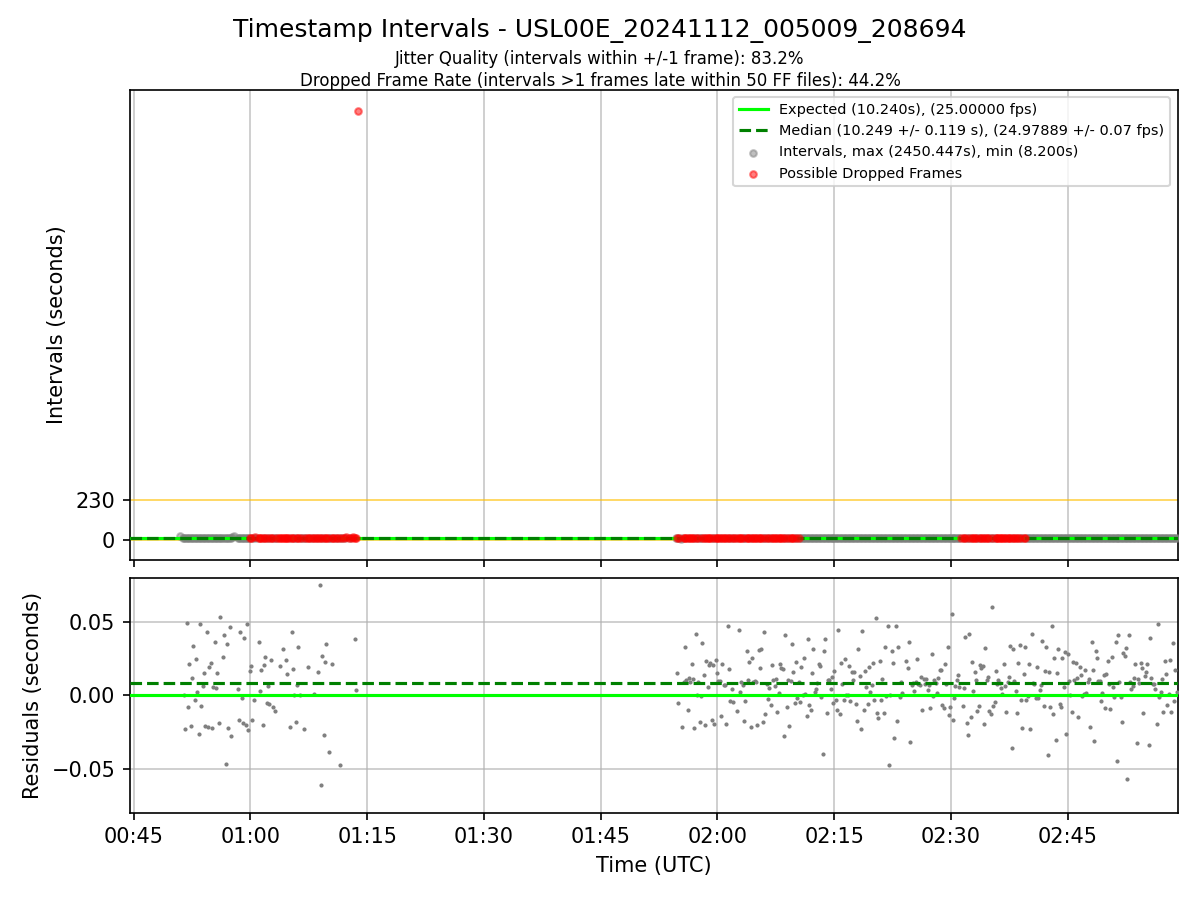The image size is (1200, 900).
Task: Click the "Residuals (seconds)" y-axis label
Action: 32,696
